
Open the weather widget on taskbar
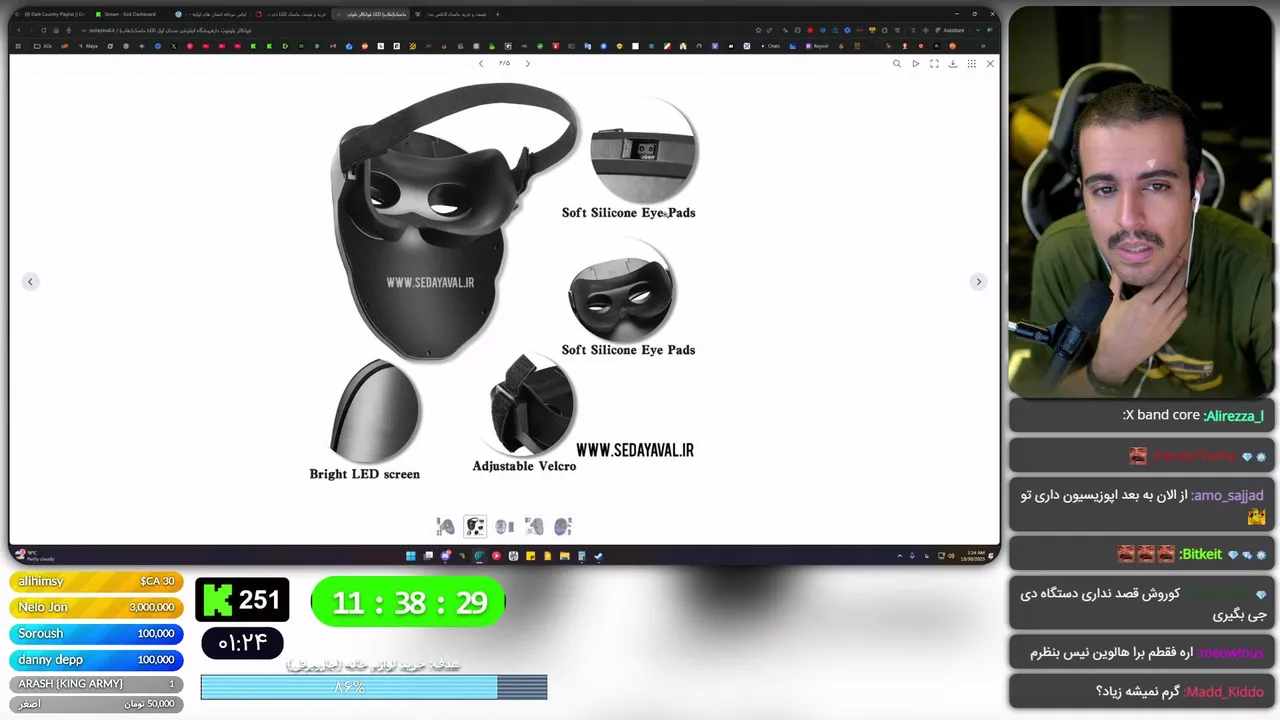pos(35,556)
